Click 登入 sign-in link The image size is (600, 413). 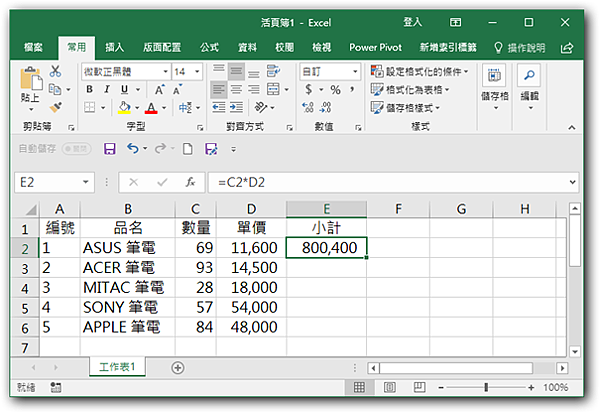click(412, 22)
